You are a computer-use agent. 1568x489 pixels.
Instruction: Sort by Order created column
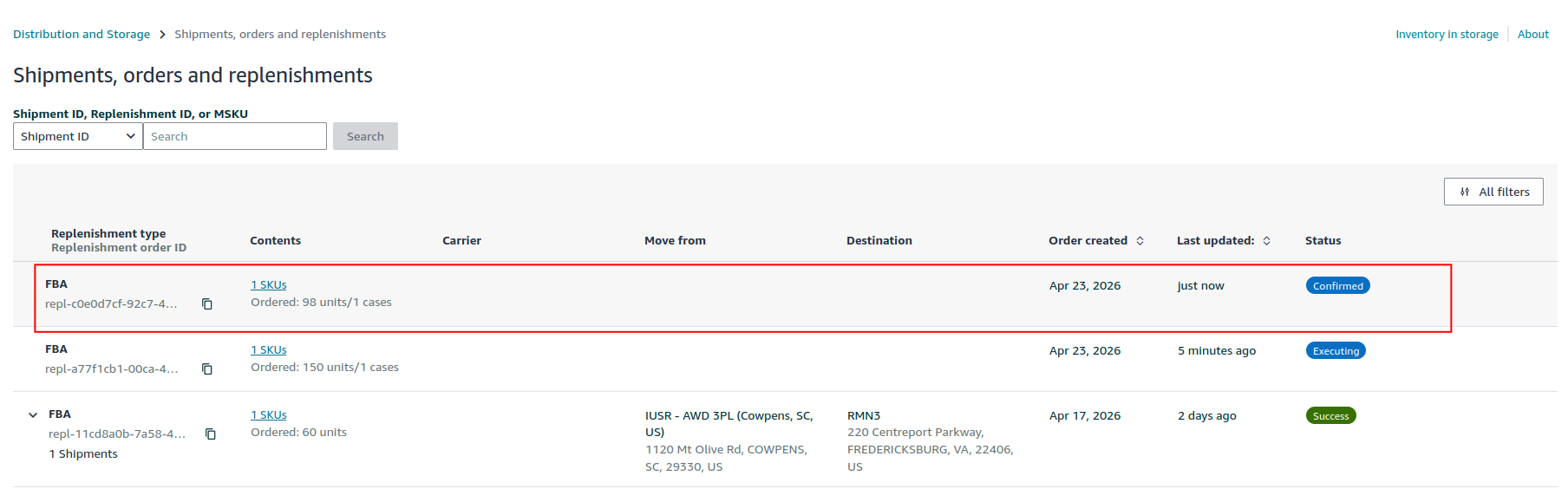[1140, 241]
